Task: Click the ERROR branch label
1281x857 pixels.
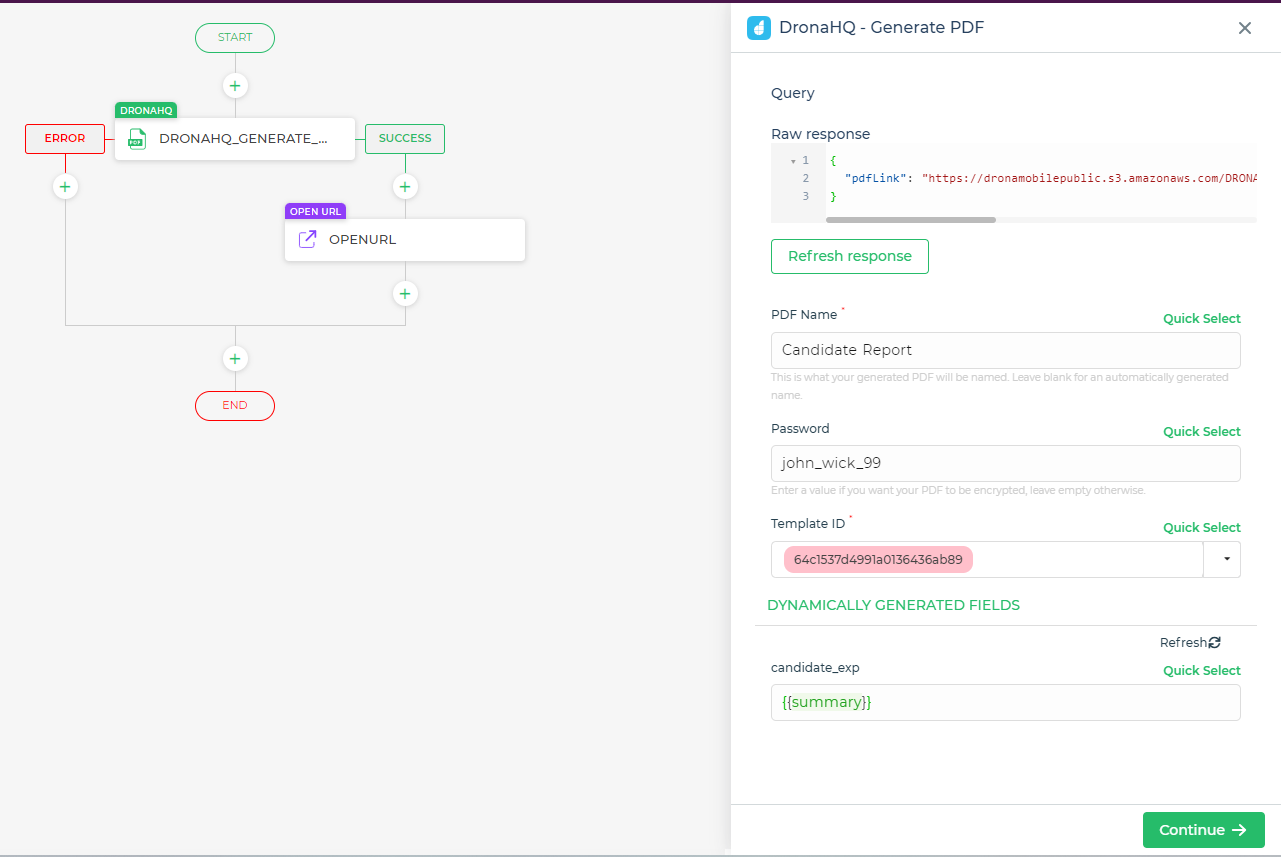Action: [x=65, y=139]
